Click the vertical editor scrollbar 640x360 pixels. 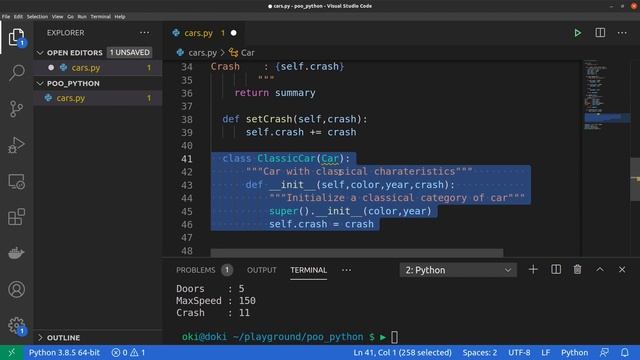[x=635, y=179]
